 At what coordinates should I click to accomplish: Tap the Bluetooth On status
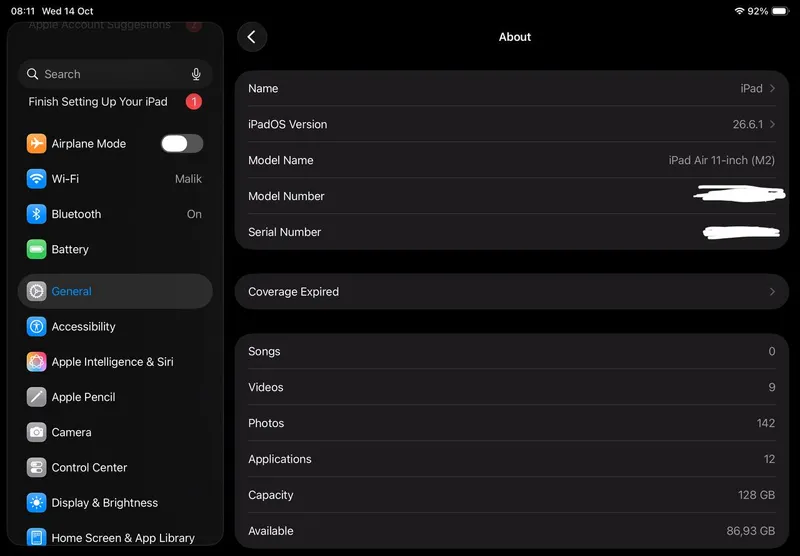point(194,214)
